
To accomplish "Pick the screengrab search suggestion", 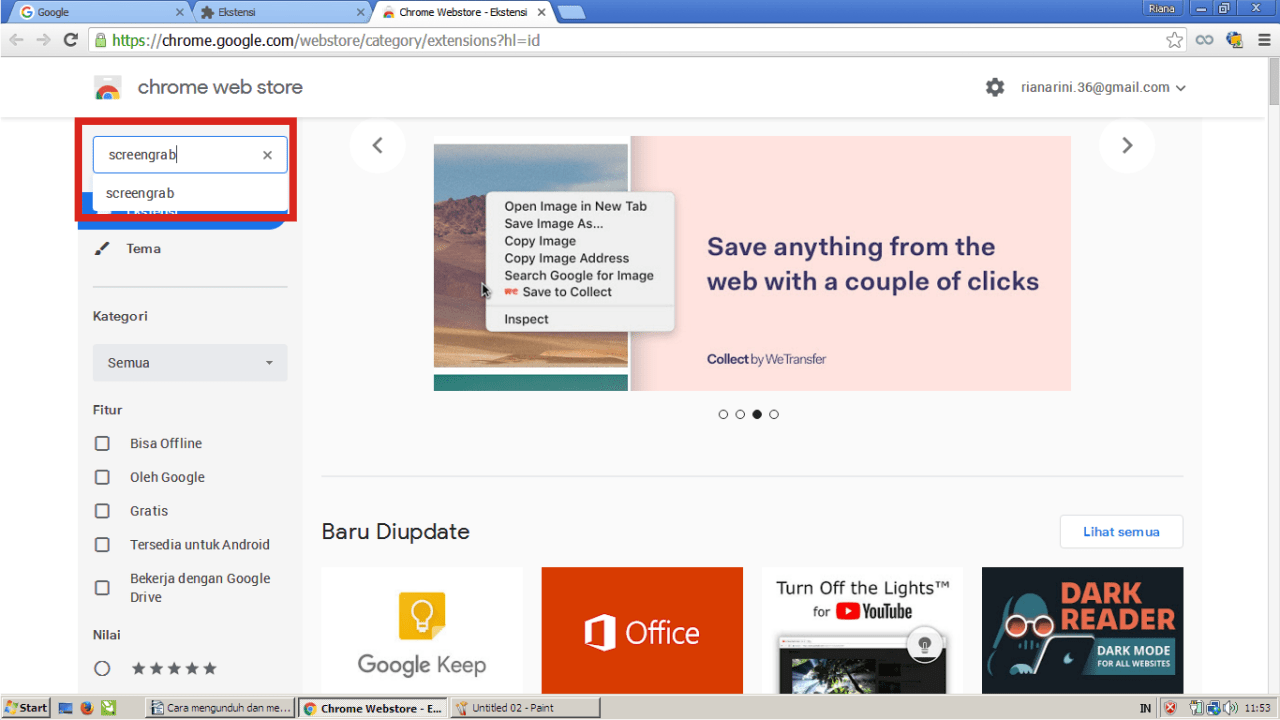I will point(190,193).
